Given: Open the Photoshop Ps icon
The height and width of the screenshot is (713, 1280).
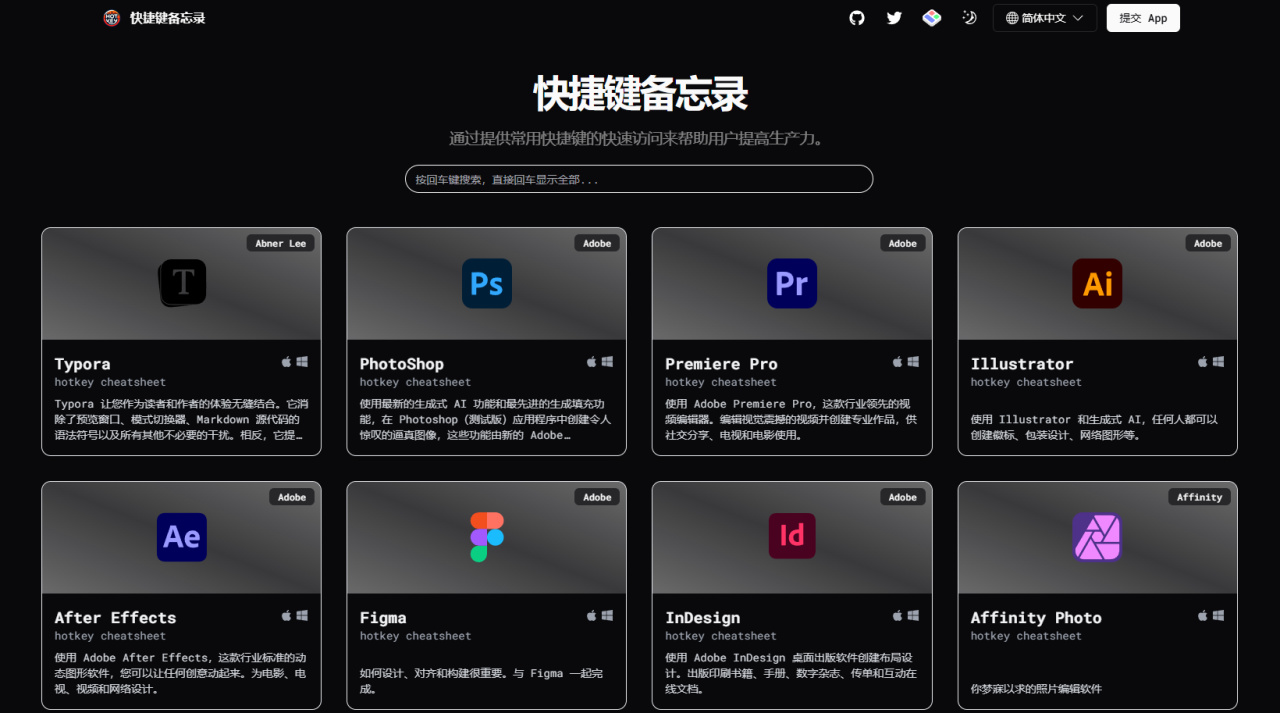Looking at the screenshot, I should point(487,283).
